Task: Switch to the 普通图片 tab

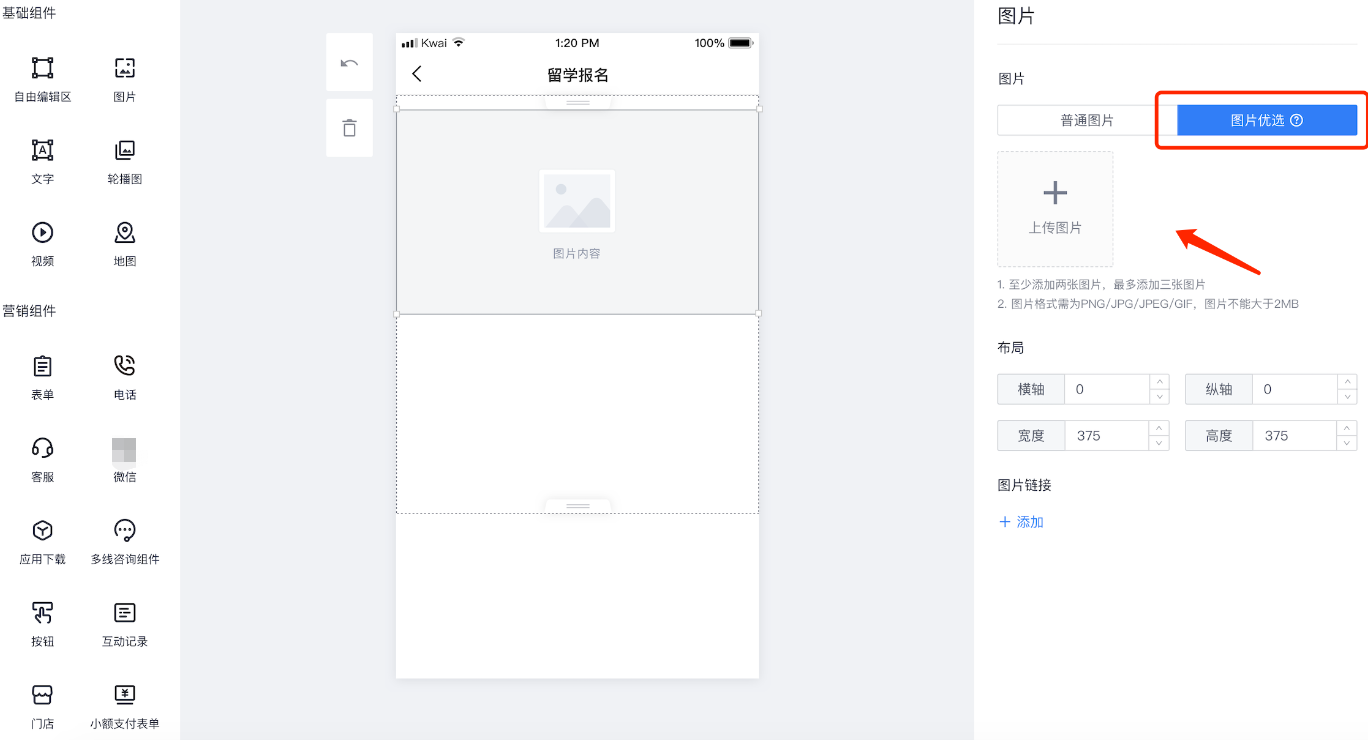Action: point(1087,120)
